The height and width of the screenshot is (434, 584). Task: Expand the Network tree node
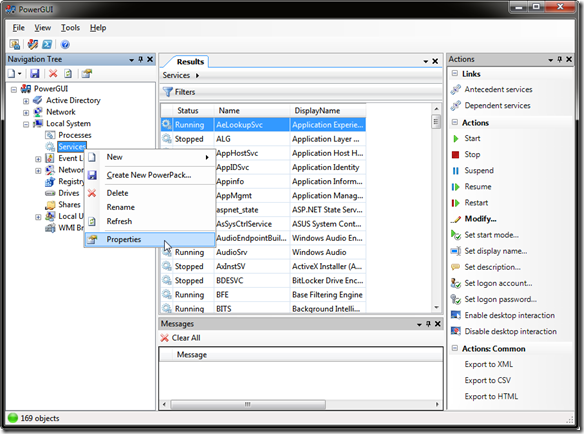tap(26, 113)
